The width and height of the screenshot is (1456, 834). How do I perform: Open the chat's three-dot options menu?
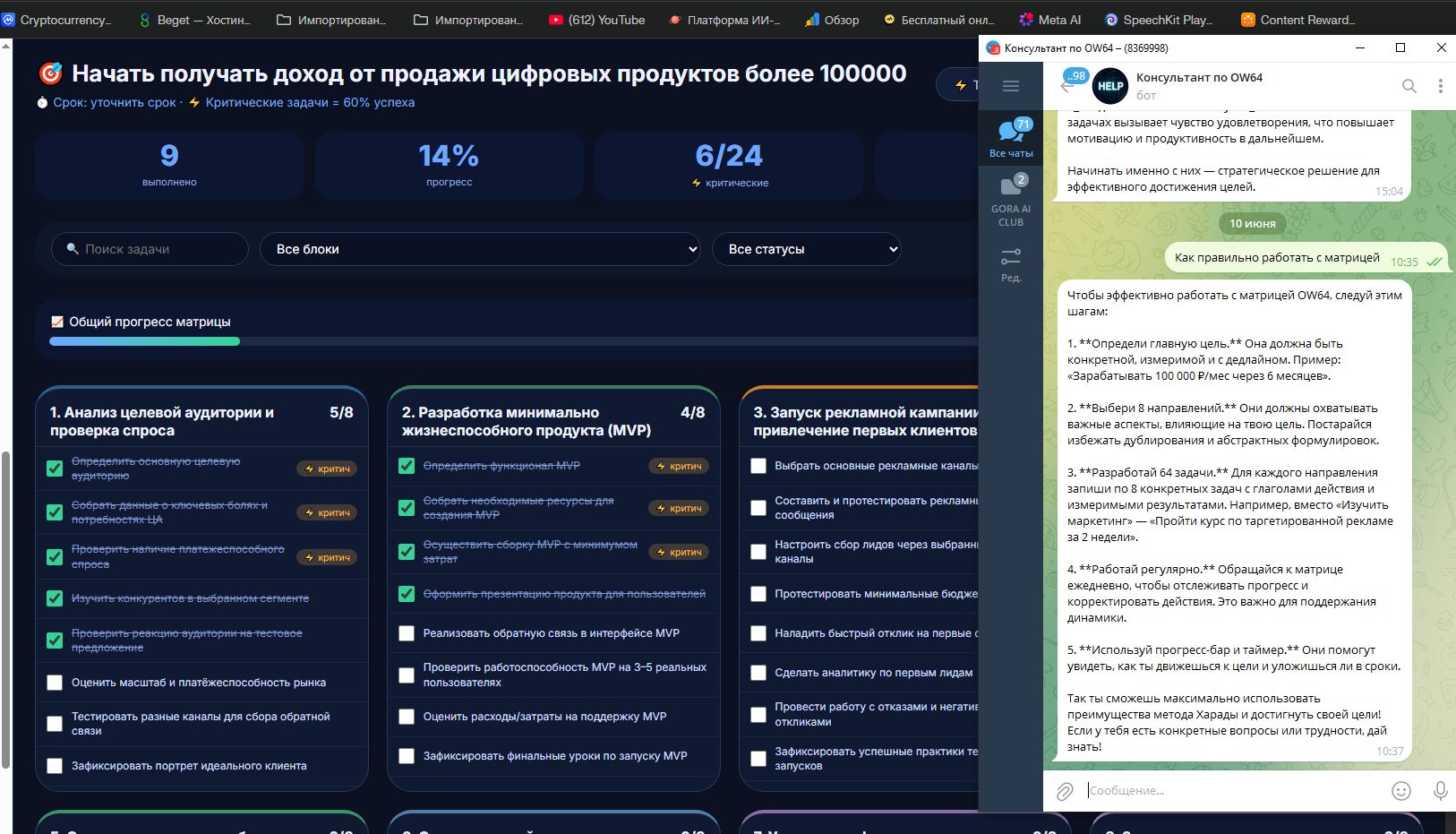point(1440,86)
